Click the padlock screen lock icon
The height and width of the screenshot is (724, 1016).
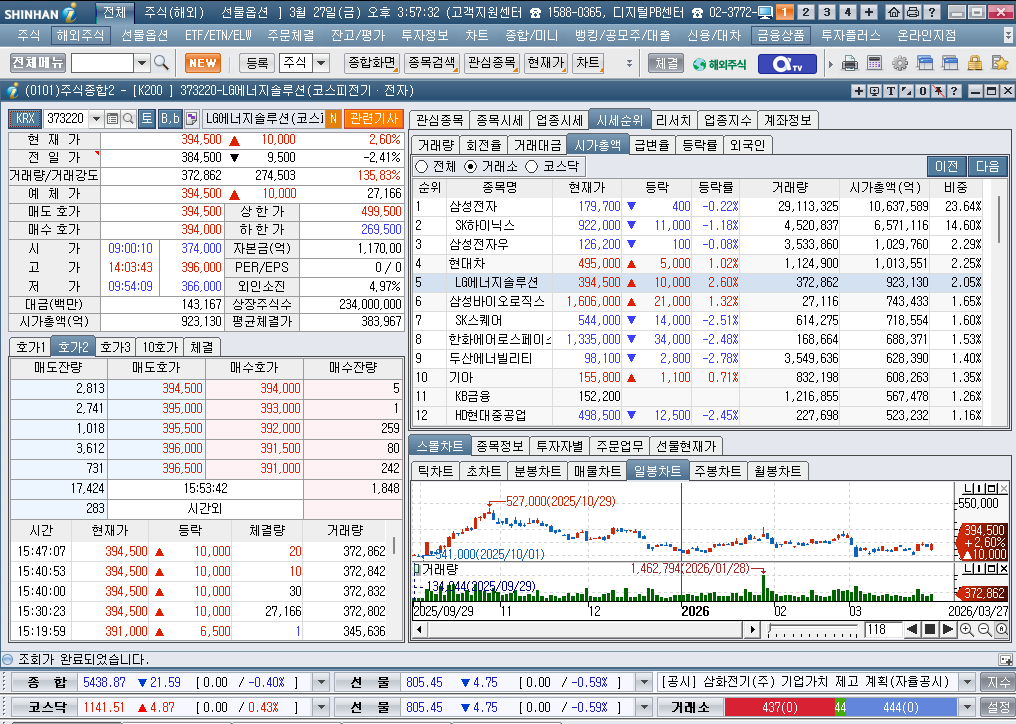tap(975, 63)
